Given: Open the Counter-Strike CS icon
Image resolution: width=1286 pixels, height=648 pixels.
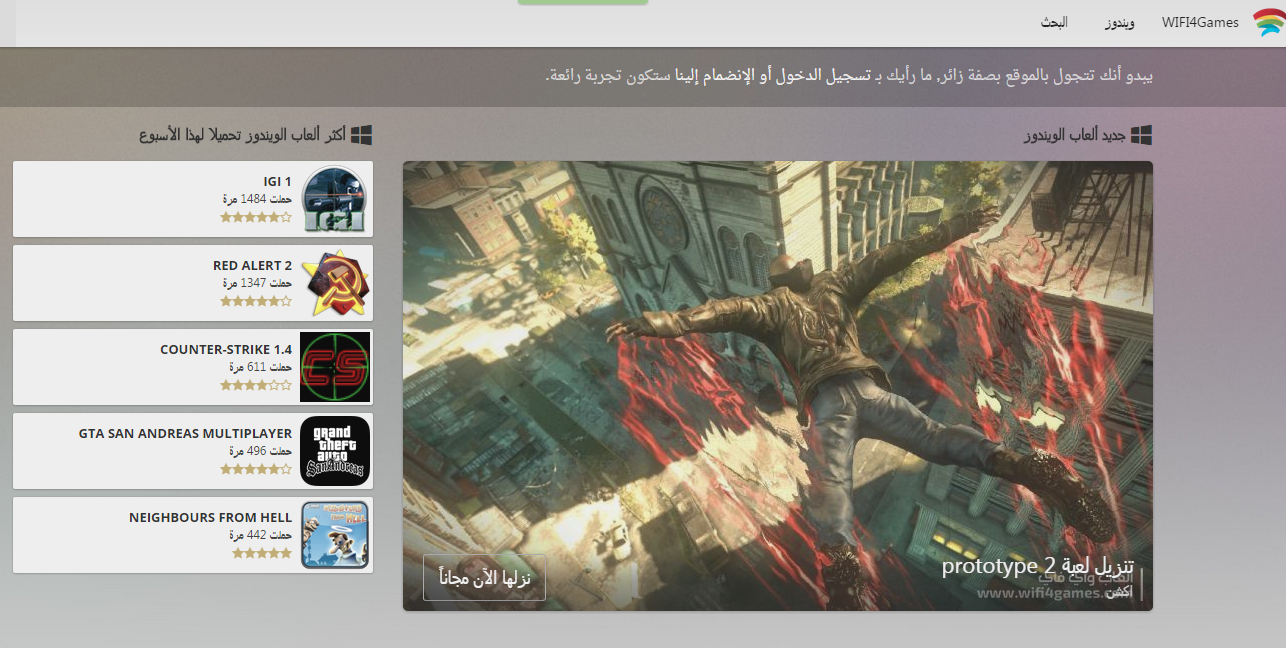Looking at the screenshot, I should click(x=335, y=367).
